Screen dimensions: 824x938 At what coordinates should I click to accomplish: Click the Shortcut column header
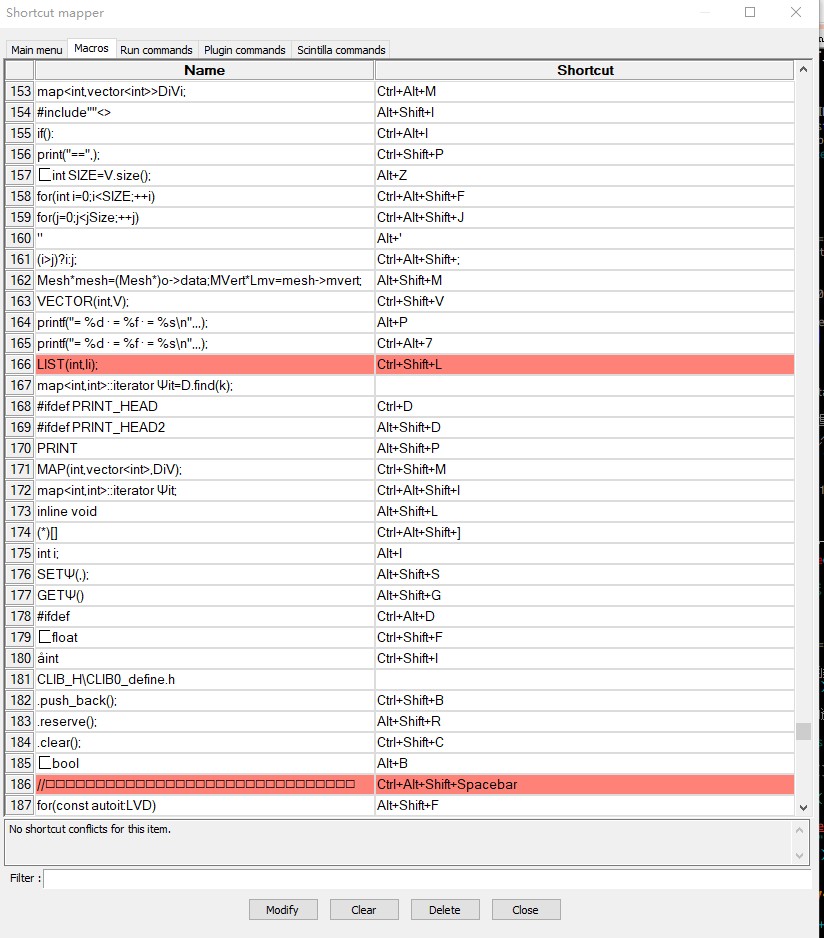pos(585,70)
